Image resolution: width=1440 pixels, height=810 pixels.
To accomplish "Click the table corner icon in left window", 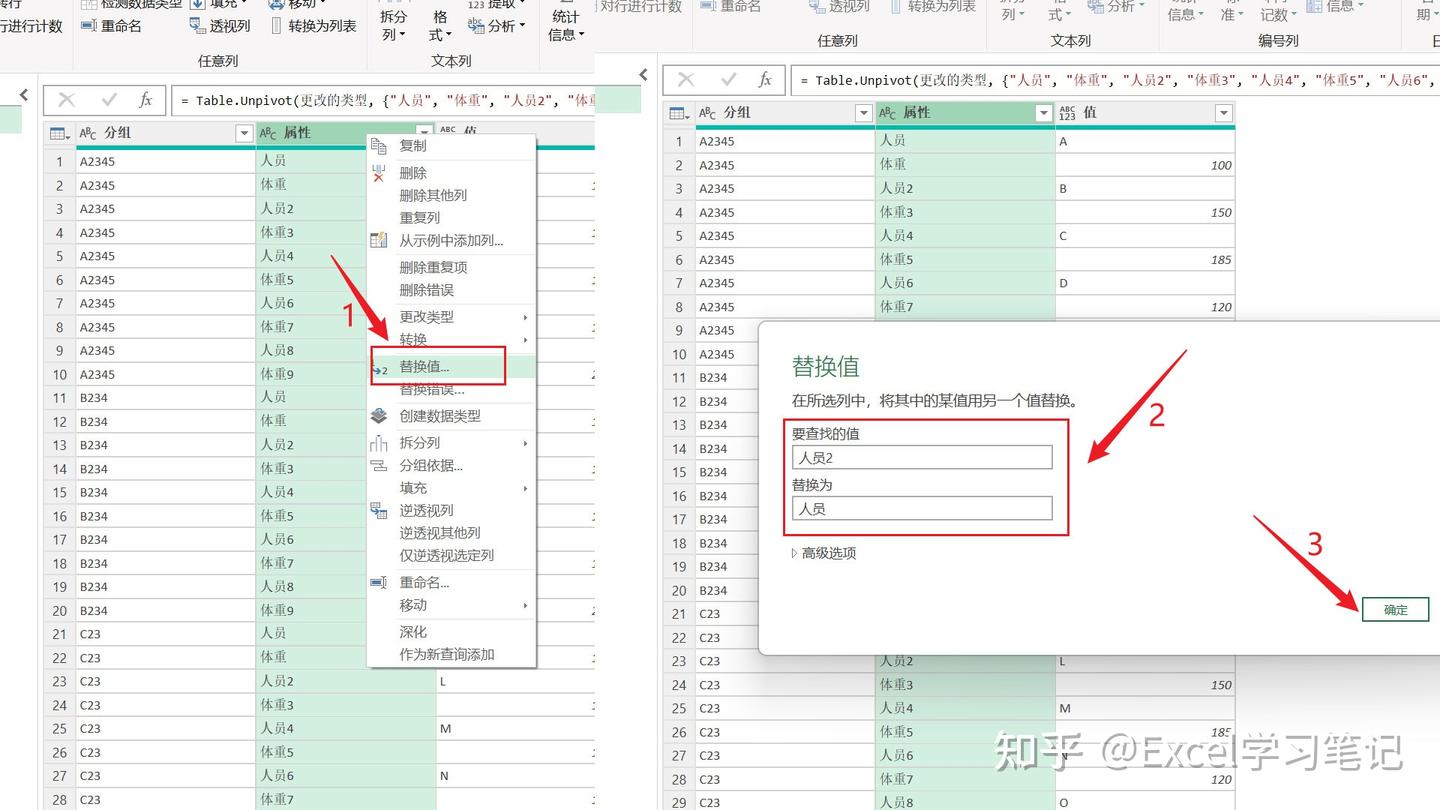I will (x=59, y=133).
